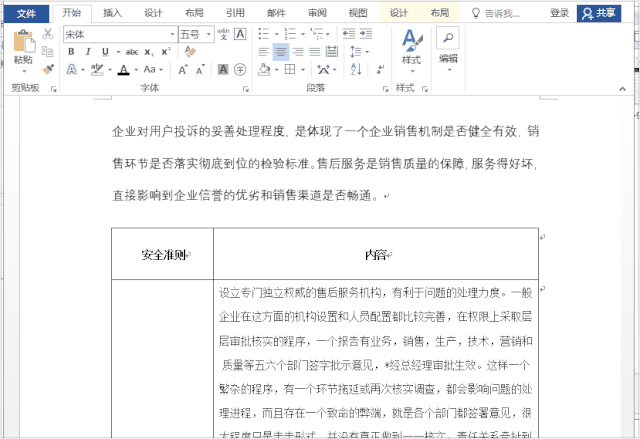Expand the paste options arrow under 粘贴
The height and width of the screenshot is (439, 640).
click(x=24, y=71)
